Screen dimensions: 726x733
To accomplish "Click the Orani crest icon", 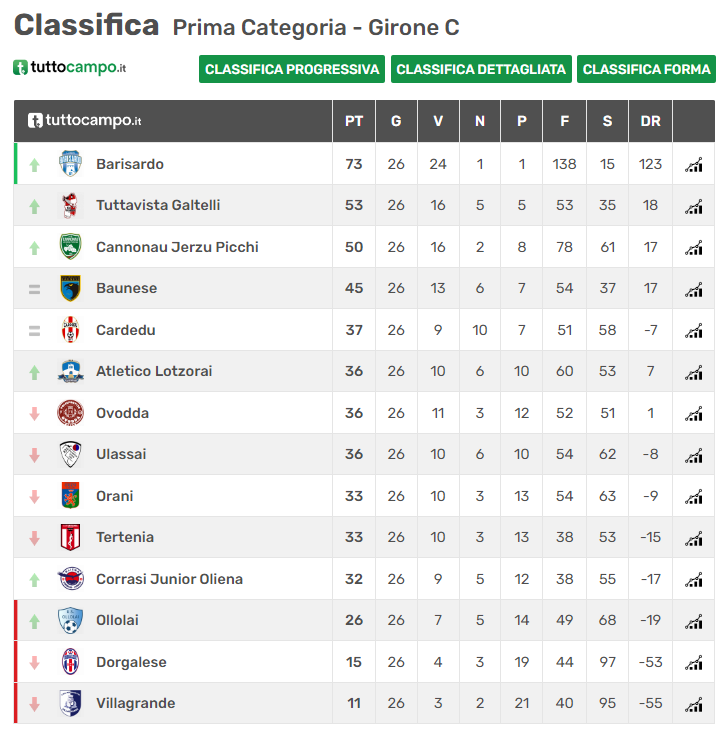I will coord(71,496).
